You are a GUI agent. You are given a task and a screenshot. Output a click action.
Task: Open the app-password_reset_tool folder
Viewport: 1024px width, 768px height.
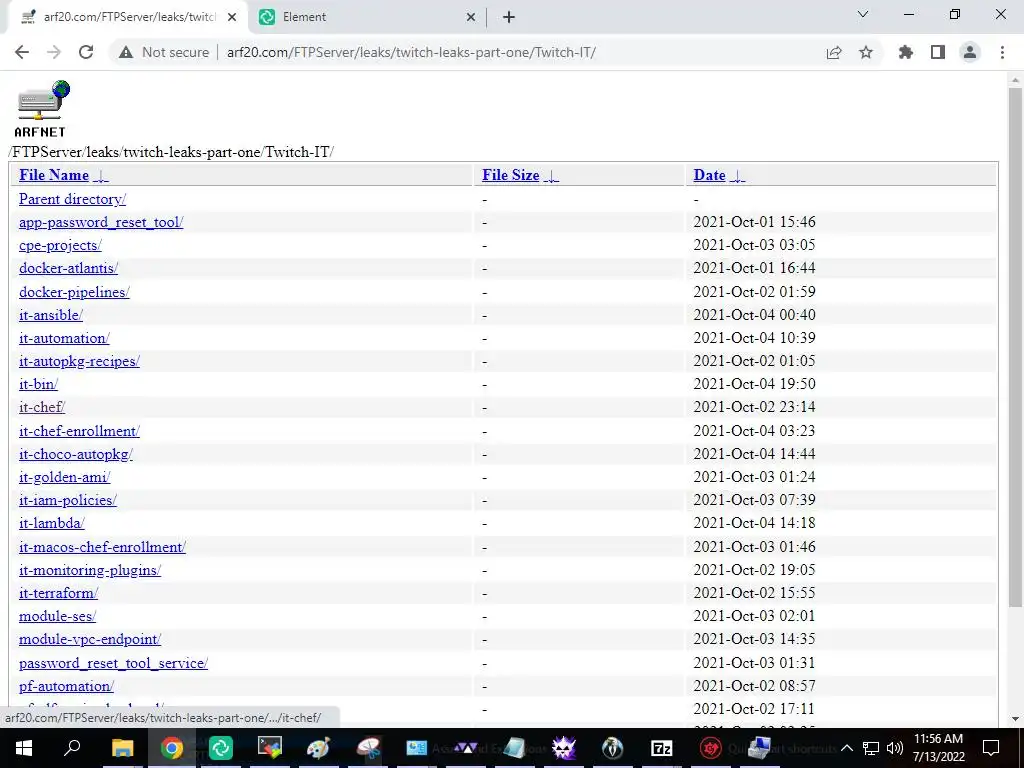tap(101, 222)
